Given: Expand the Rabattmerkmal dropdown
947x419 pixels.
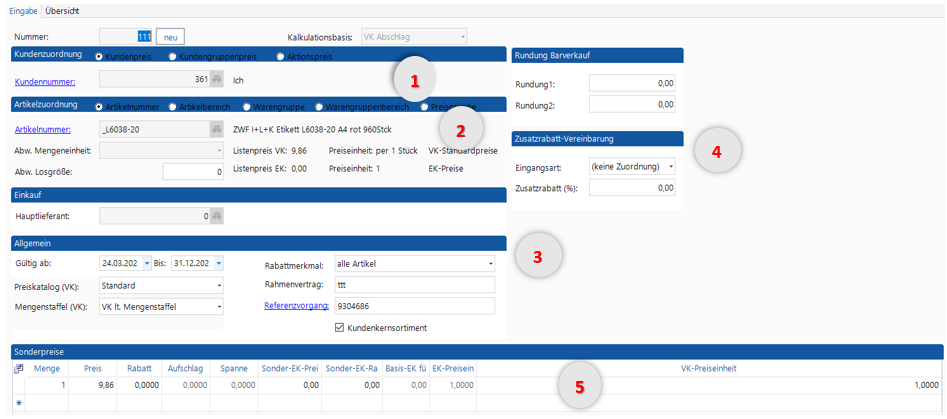Looking at the screenshot, I should pyautogui.click(x=490, y=264).
